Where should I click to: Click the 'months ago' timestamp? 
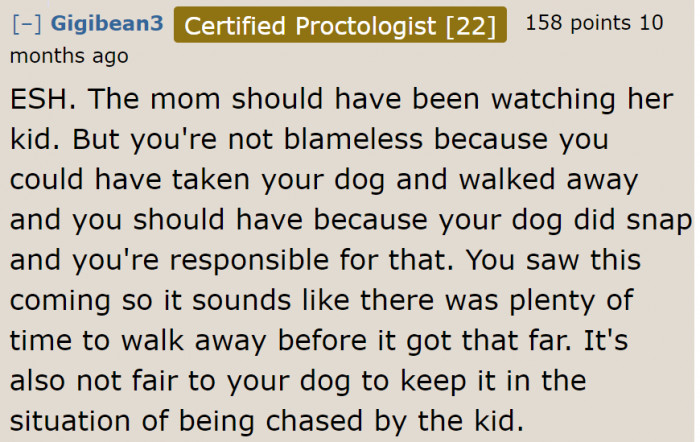(x=69, y=56)
